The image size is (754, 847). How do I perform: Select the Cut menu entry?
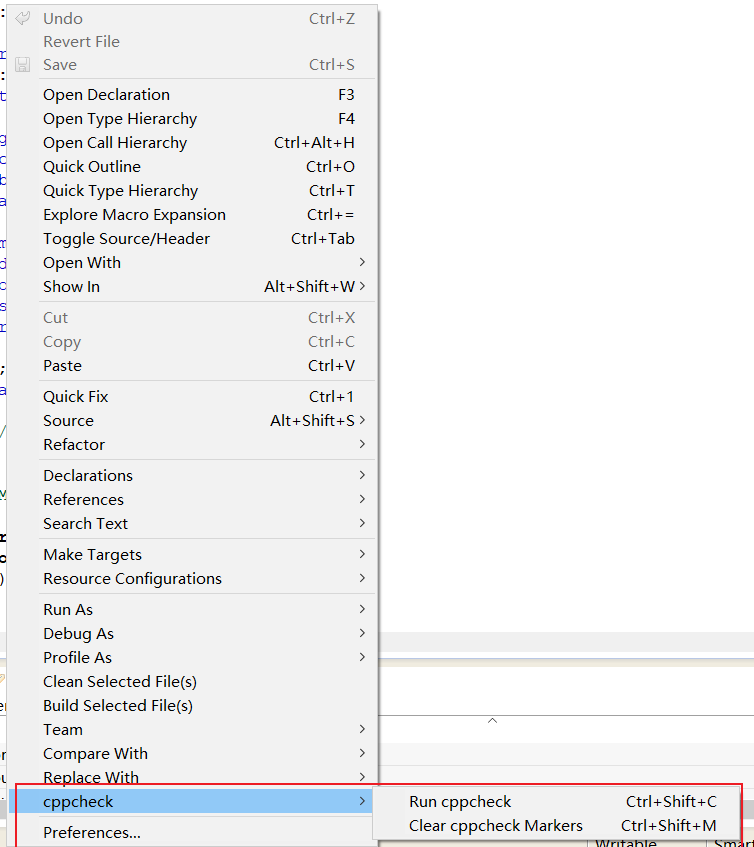192,318
